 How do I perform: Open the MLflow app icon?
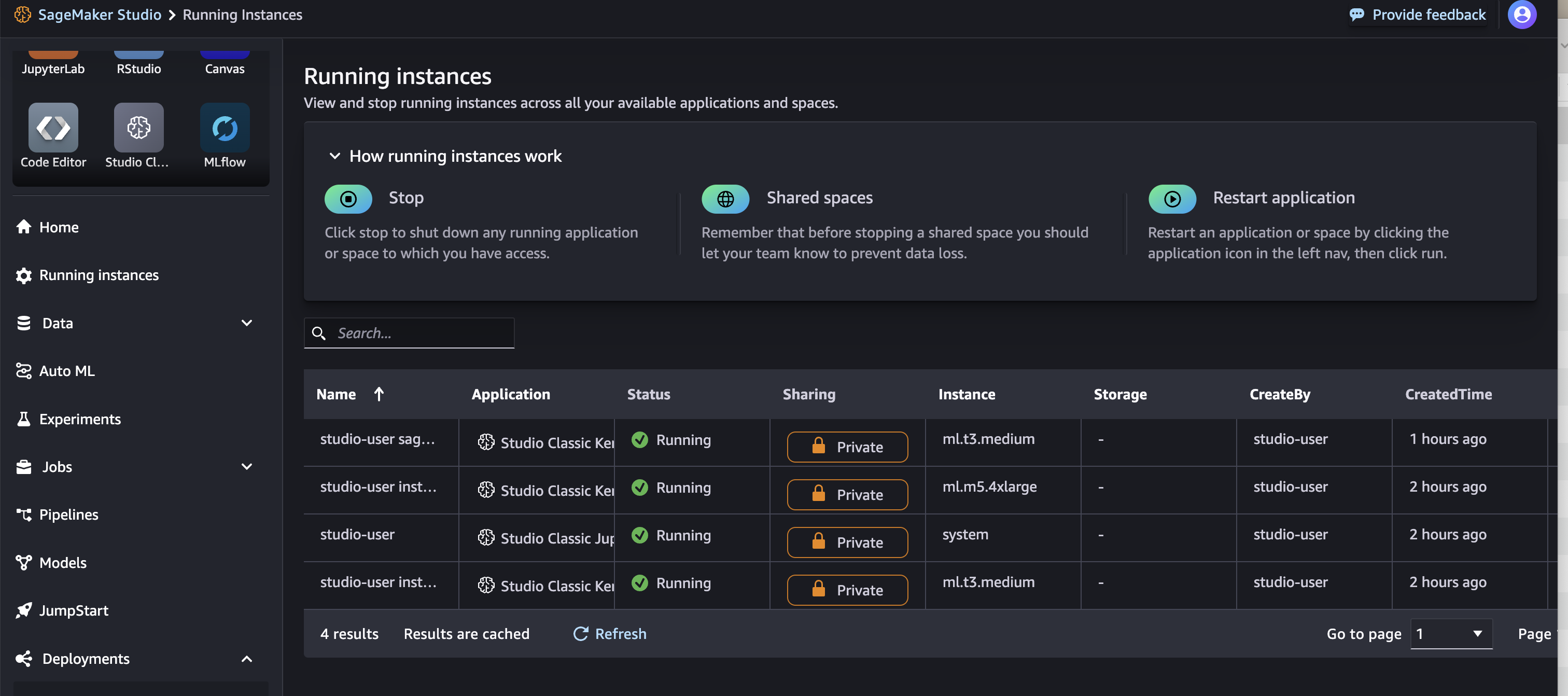pyautogui.click(x=225, y=127)
